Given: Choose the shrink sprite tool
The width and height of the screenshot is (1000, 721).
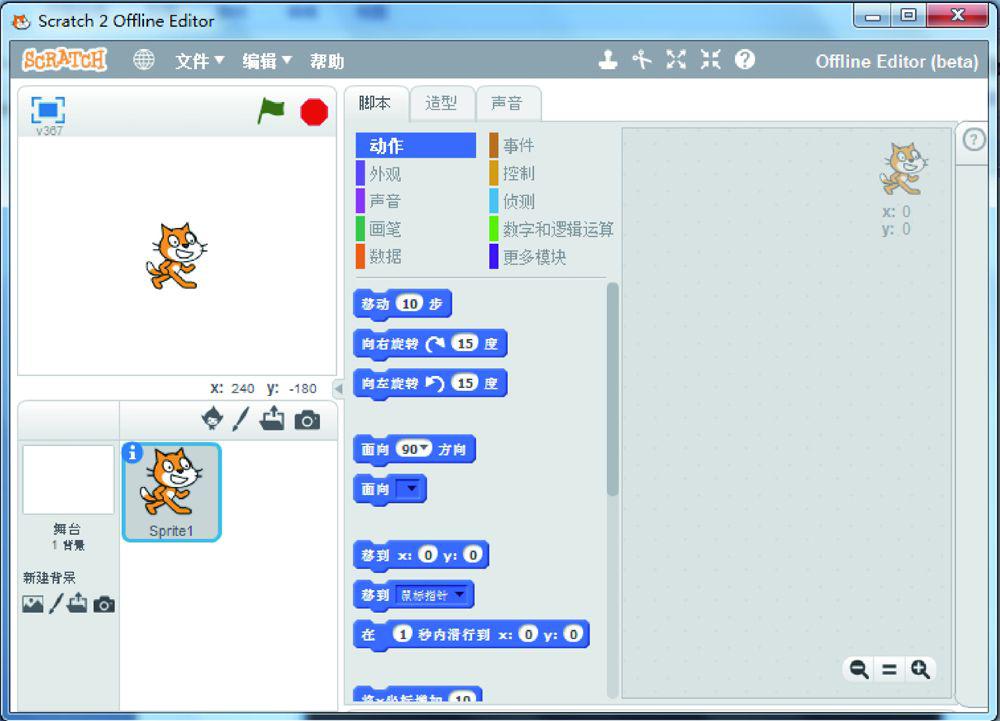Looking at the screenshot, I should pyautogui.click(x=710, y=60).
